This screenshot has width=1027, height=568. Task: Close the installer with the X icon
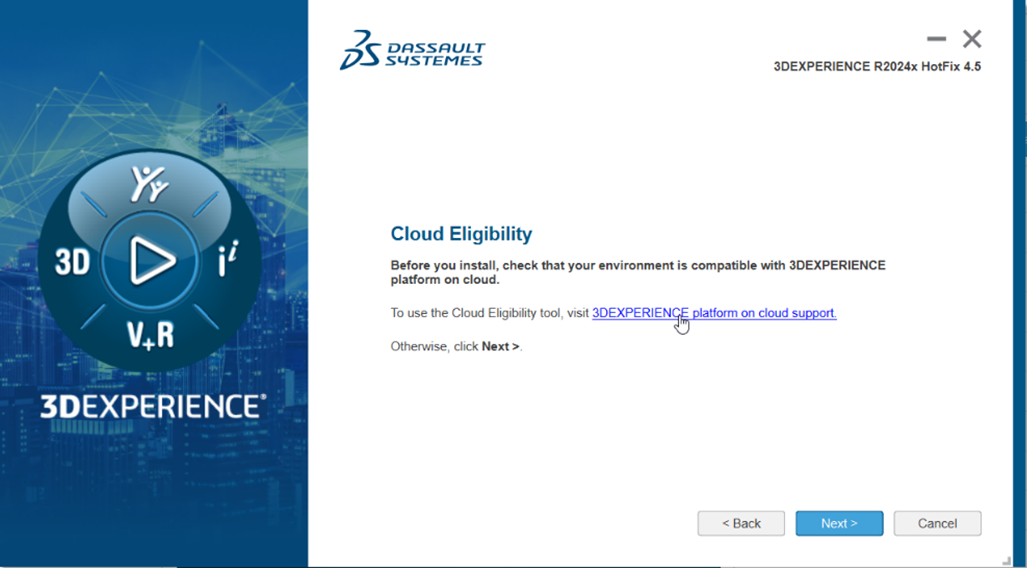point(972,39)
